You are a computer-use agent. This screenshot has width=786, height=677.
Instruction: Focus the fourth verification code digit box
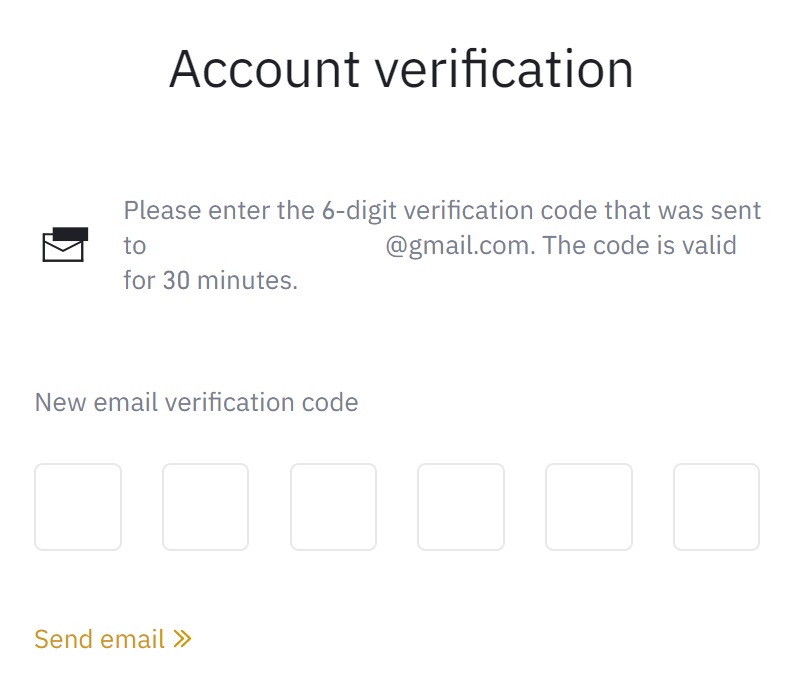461,507
